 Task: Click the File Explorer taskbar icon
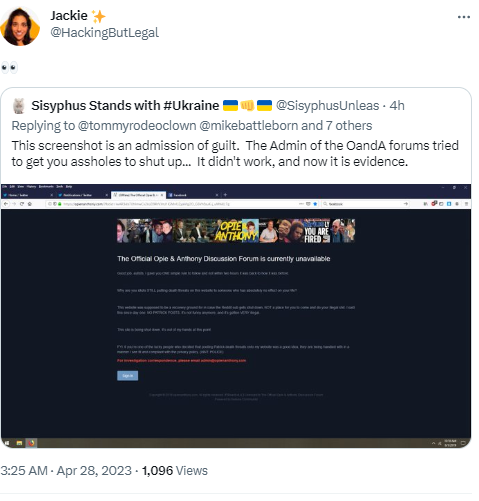[x=19, y=443]
